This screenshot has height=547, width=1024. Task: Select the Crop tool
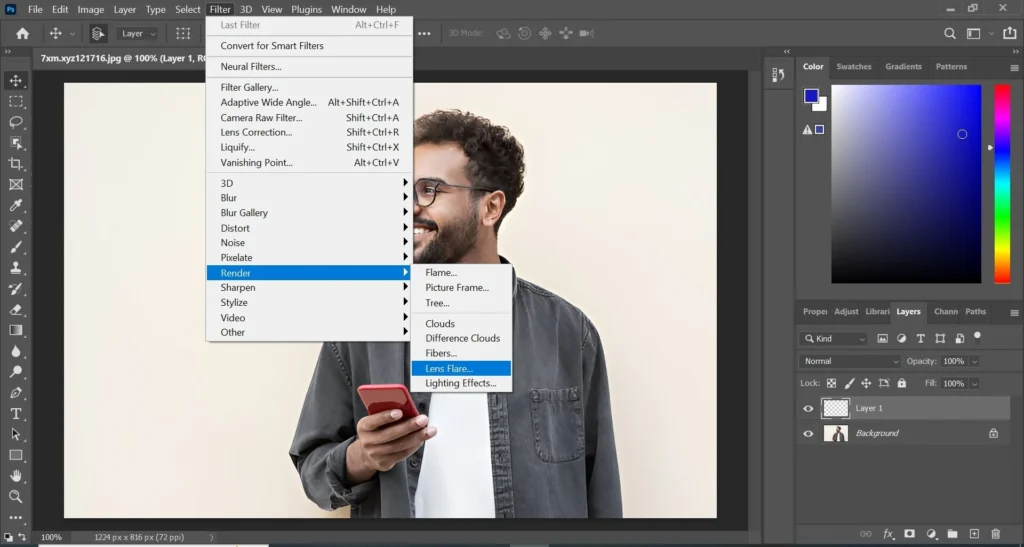16,164
